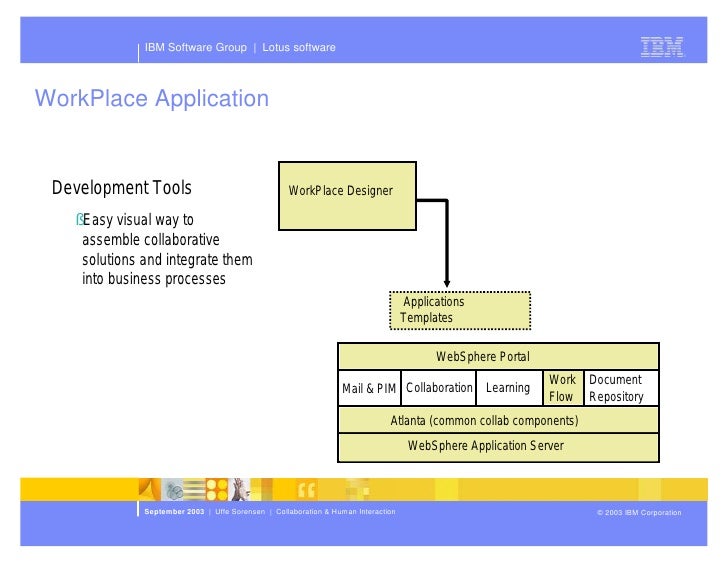Click the WorkPlace Application slide title
Image resolution: width=728 pixels, height=563 pixels.
click(x=152, y=98)
